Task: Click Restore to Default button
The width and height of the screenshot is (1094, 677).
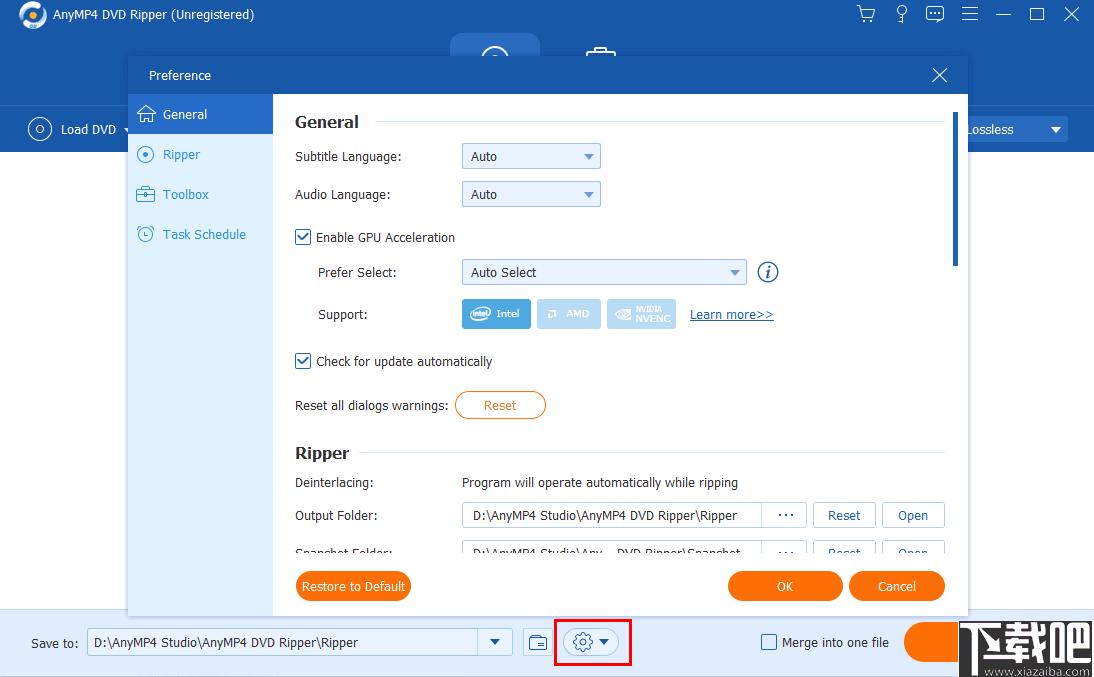Action: [353, 586]
